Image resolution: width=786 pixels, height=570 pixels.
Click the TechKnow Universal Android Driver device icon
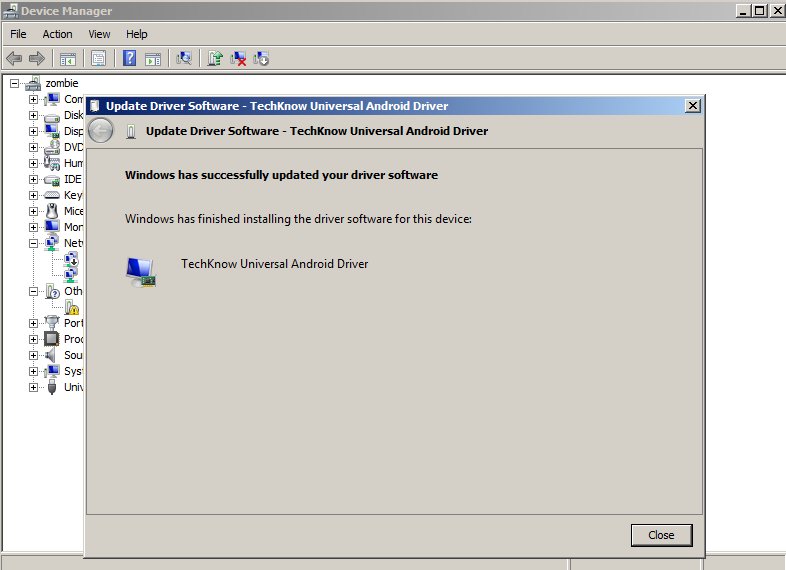point(141,272)
